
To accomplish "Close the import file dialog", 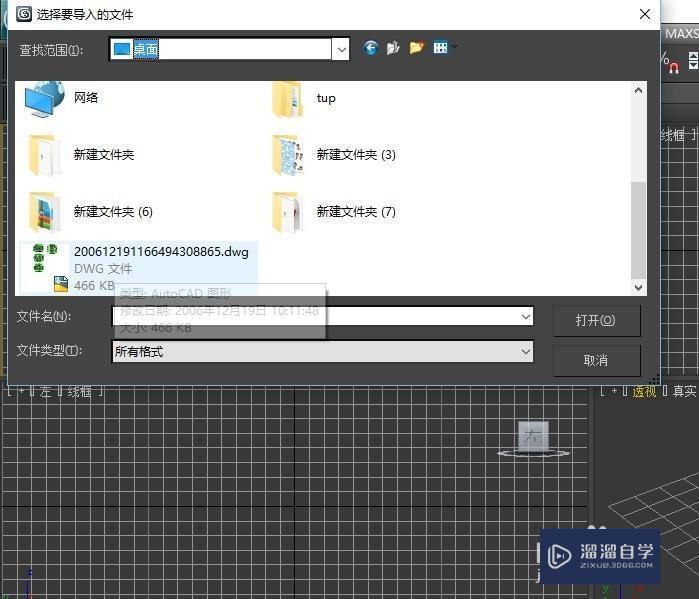I will [645, 14].
